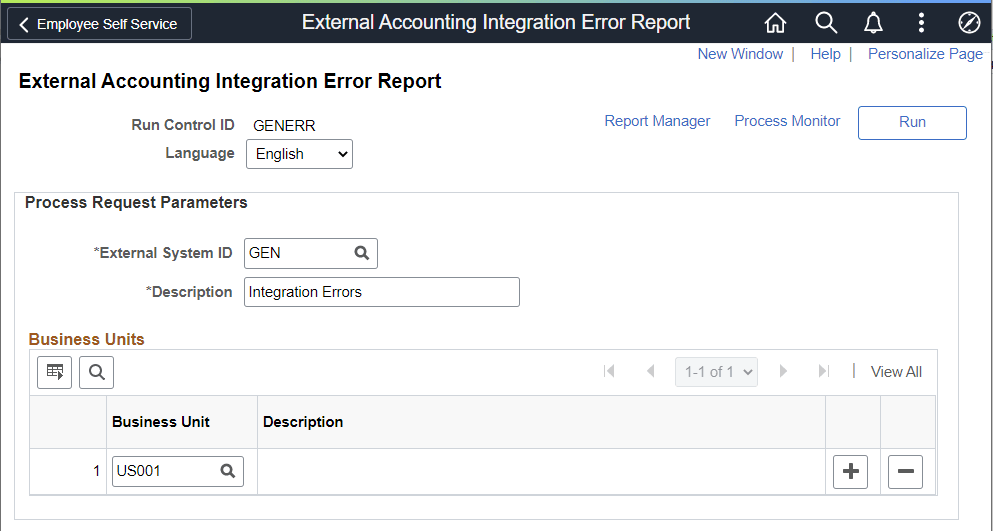Click the GENERR Run Control ID value
The image size is (993, 531).
[x=284, y=125]
